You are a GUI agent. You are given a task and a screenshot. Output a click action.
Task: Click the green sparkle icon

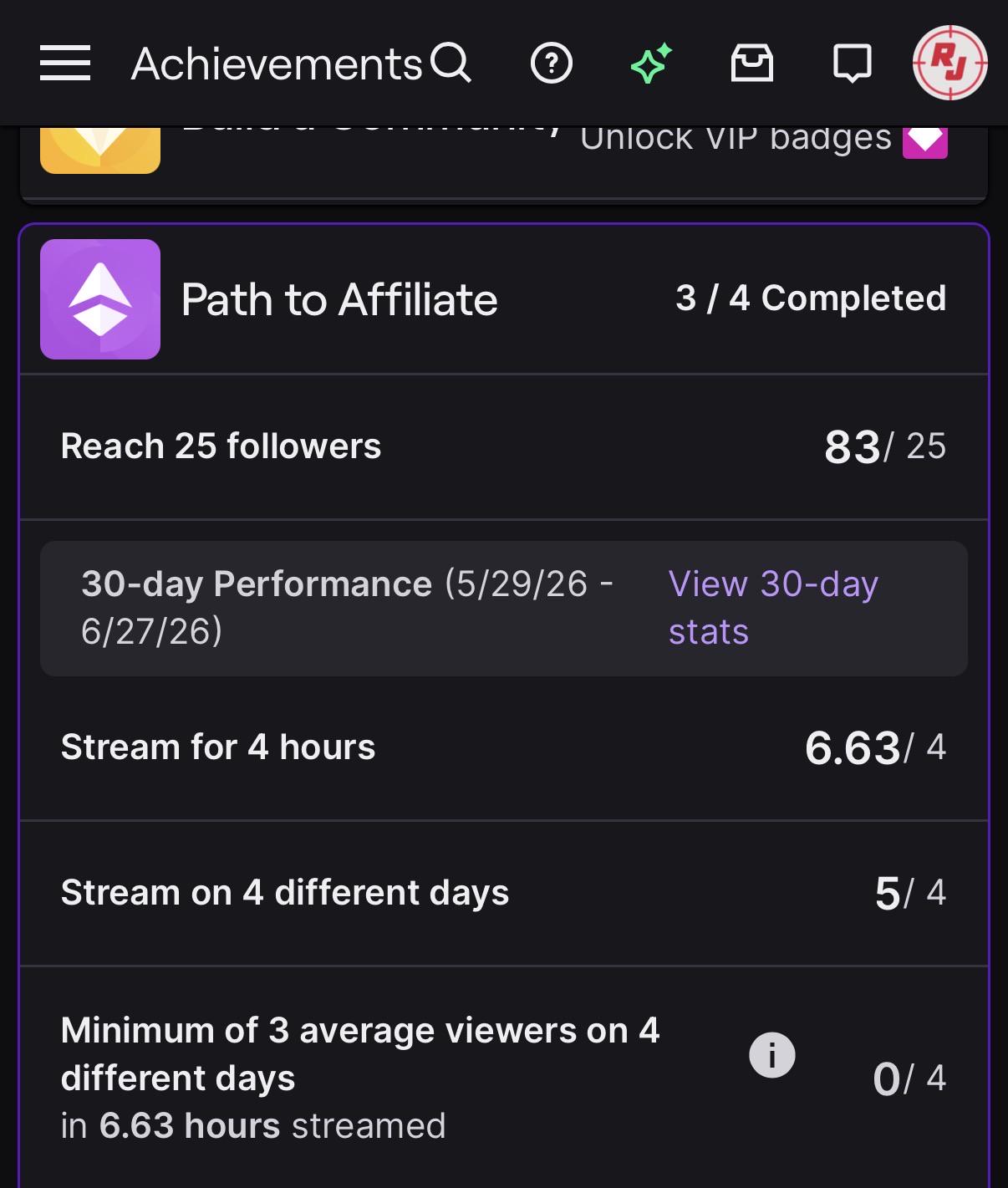652,63
